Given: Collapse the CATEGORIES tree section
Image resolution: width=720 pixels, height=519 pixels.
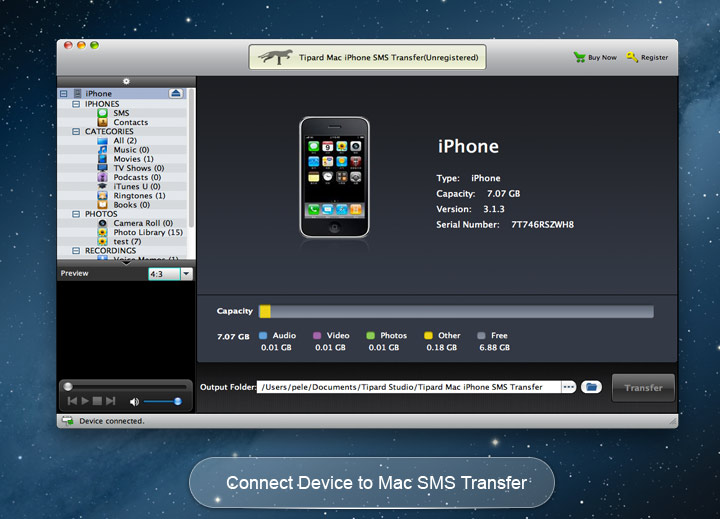Looking at the screenshot, I should tap(76, 131).
